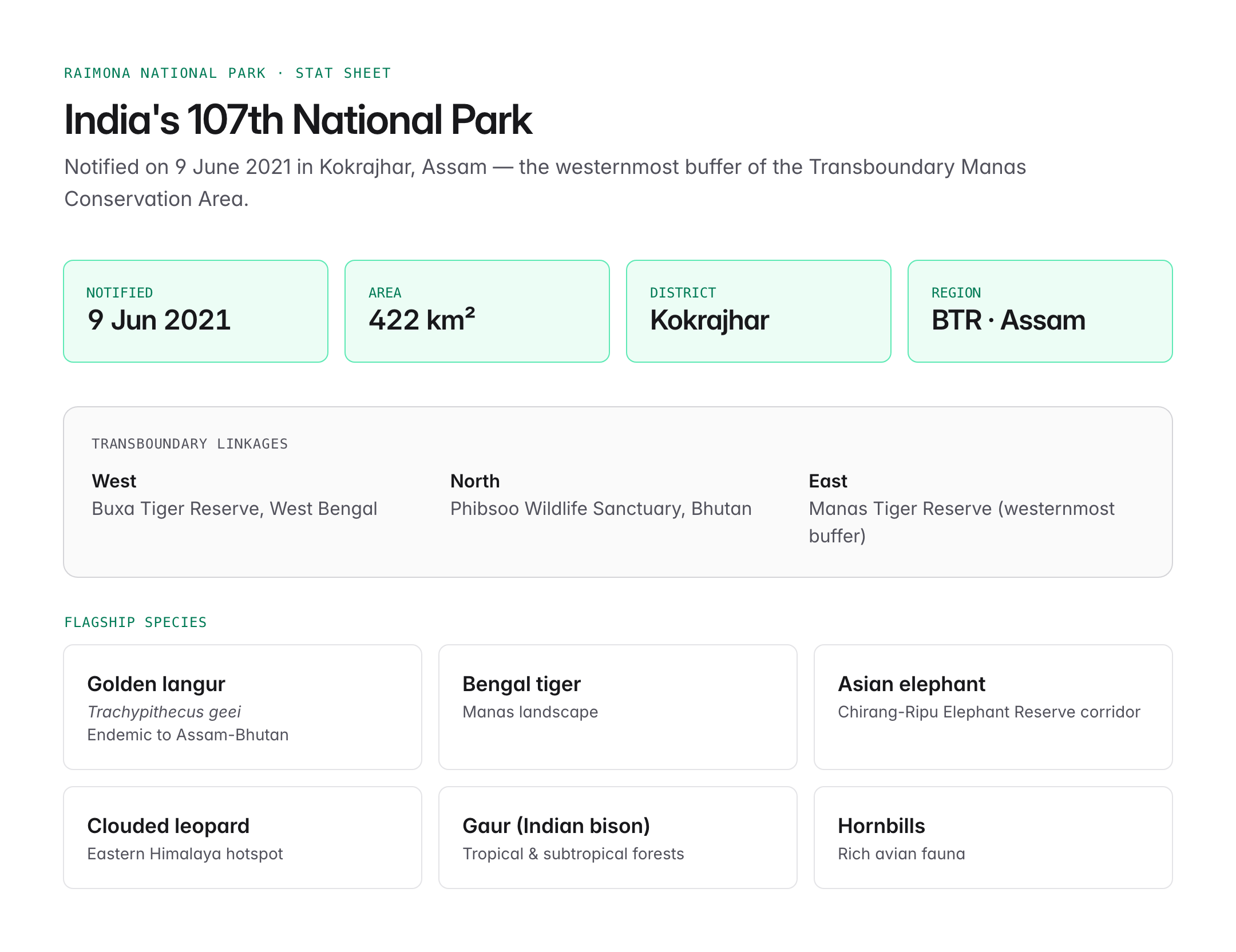The height and width of the screenshot is (952, 1236).
Task: Select the 'Trachypithecus geei' scientific name
Action: [164, 712]
